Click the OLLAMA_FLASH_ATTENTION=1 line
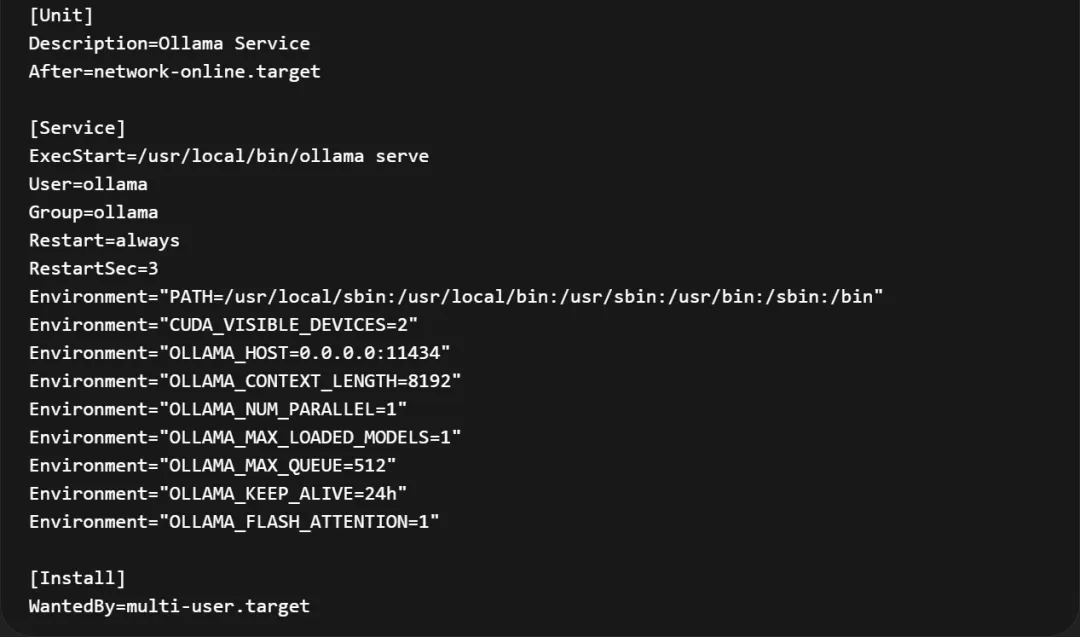Viewport: 1080px width, 637px height. (x=234, y=521)
